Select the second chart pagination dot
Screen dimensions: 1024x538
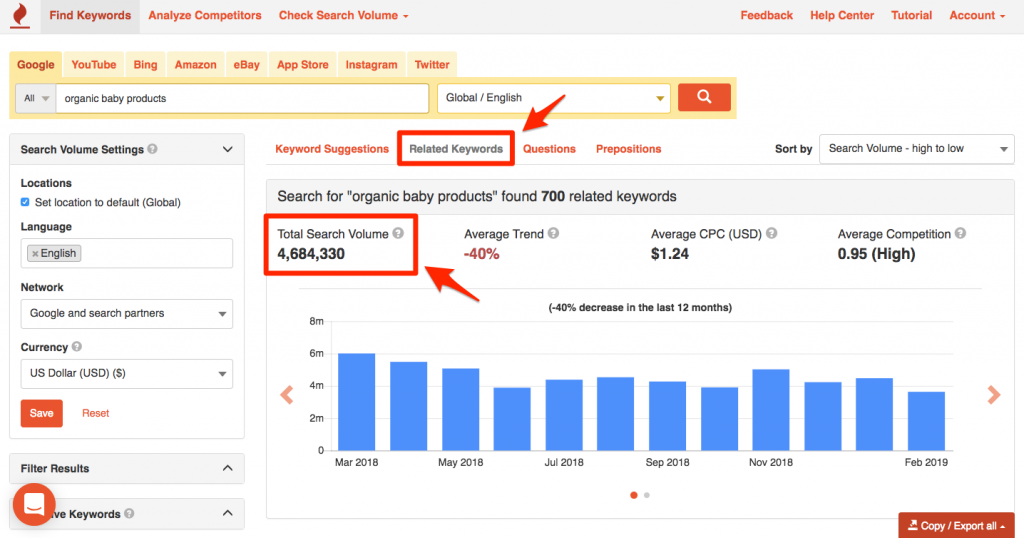click(x=647, y=495)
